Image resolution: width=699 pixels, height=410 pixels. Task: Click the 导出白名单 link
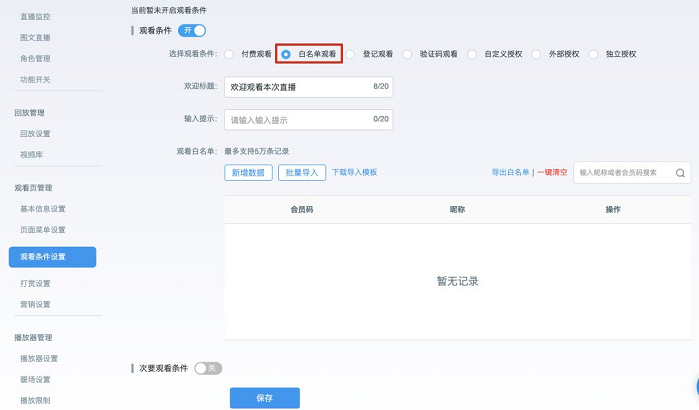point(510,173)
